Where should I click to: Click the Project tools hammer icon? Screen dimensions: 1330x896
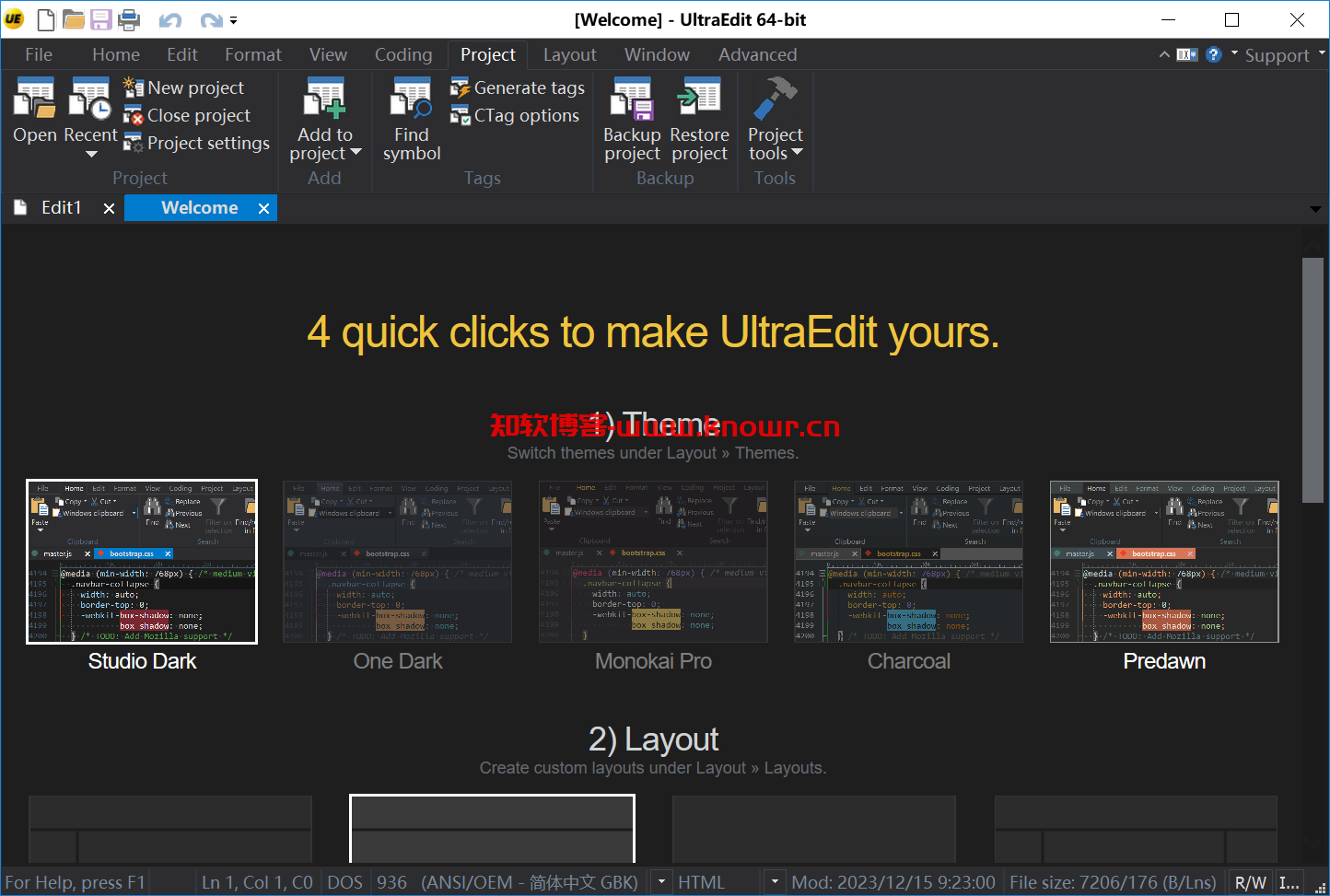coord(775,99)
